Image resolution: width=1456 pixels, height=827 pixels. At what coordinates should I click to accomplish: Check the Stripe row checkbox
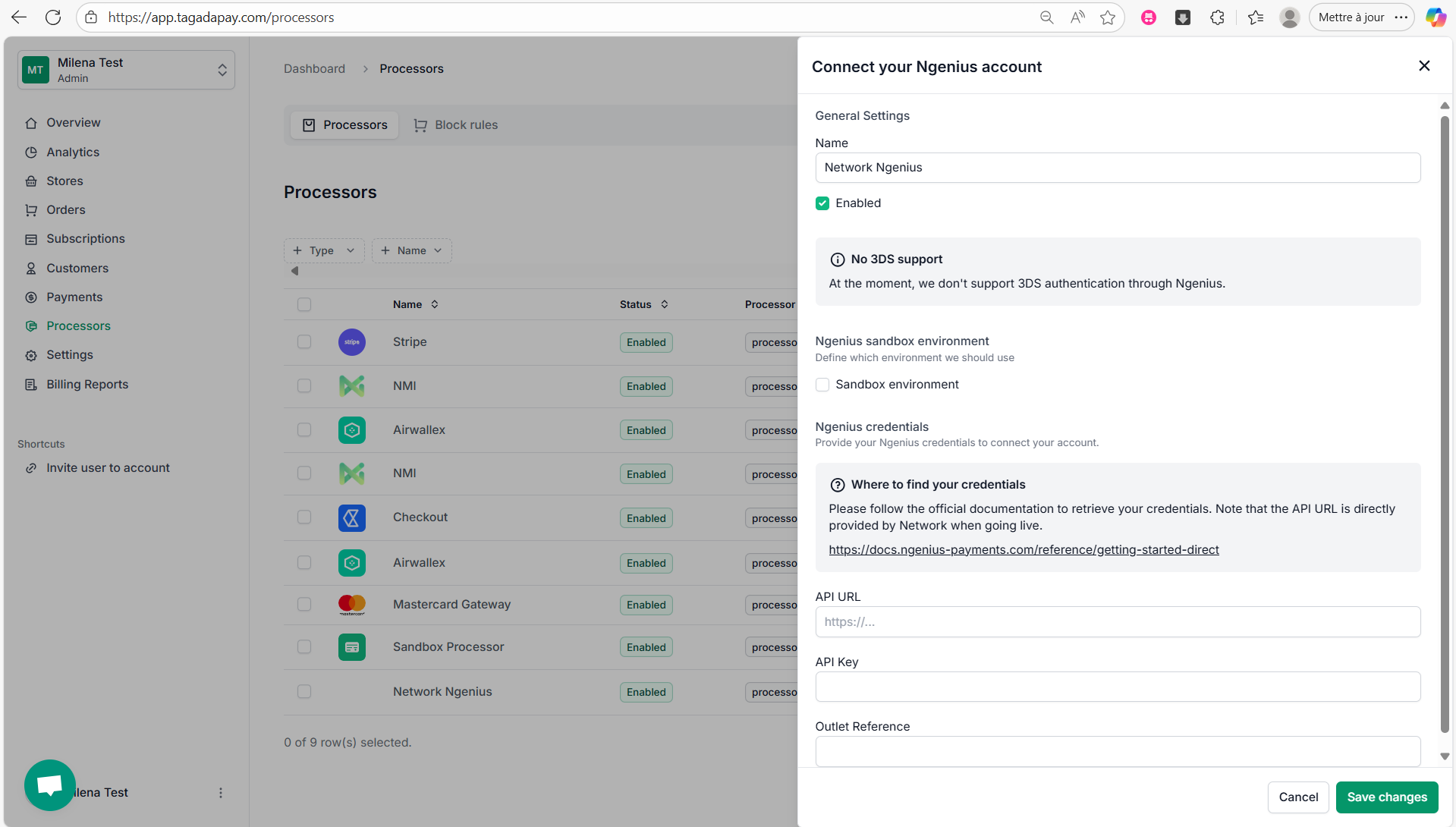tap(304, 342)
